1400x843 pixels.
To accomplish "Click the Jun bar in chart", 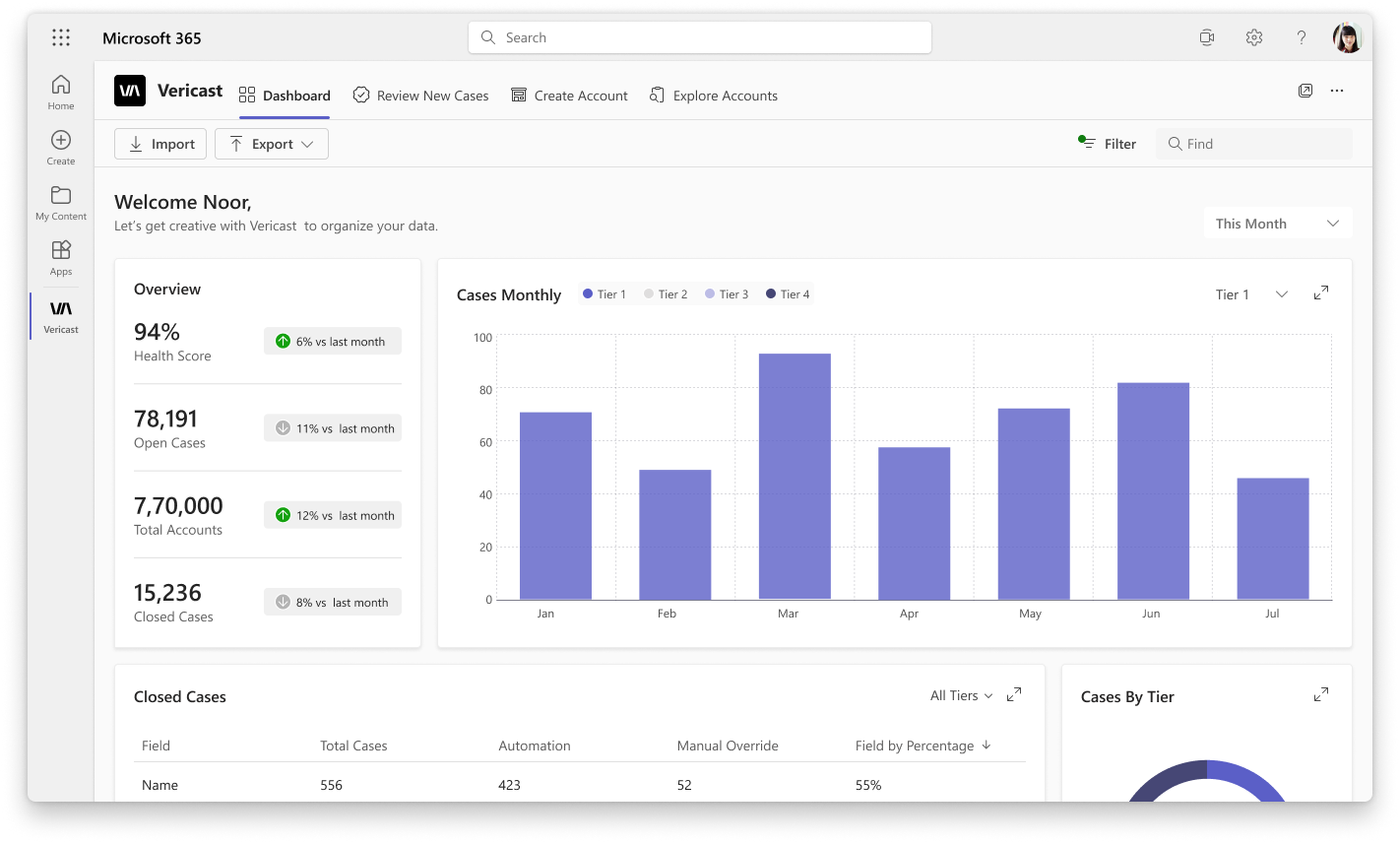I will tap(1153, 491).
